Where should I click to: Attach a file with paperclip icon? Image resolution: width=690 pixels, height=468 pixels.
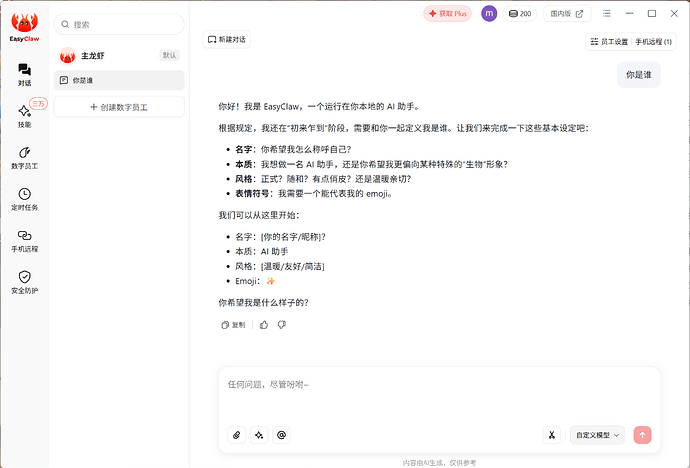pos(237,435)
